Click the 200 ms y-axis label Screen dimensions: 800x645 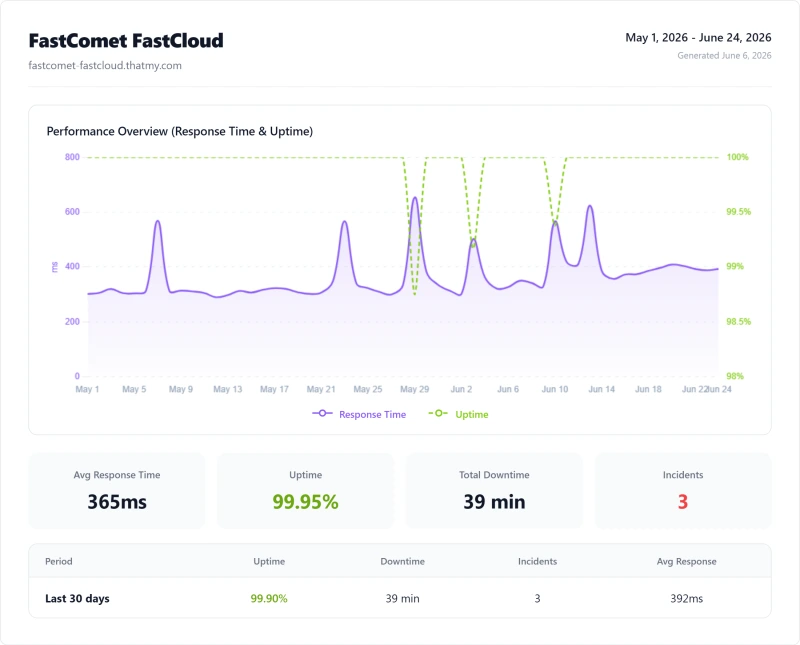tap(72, 321)
